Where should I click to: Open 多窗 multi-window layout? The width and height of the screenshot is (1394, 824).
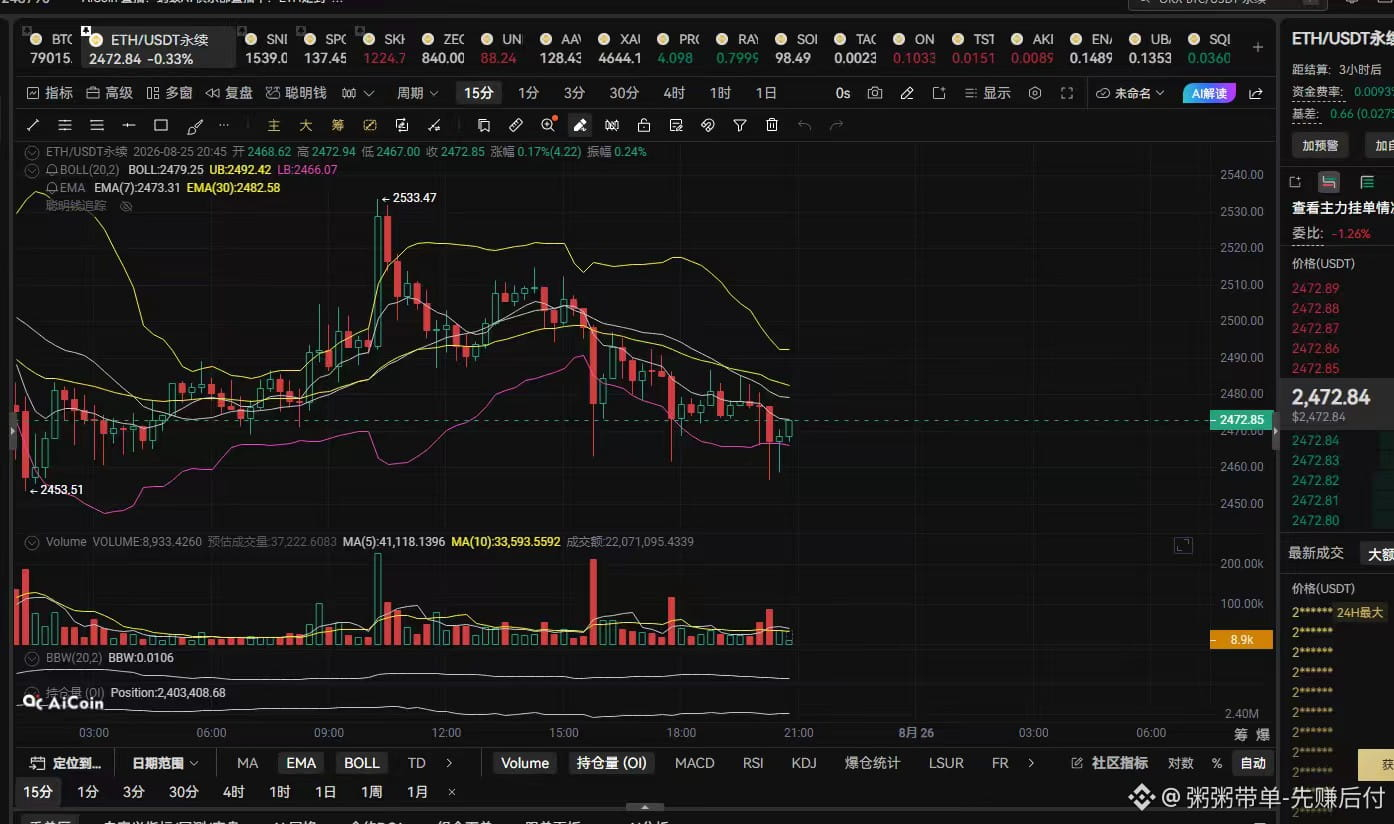pyautogui.click(x=169, y=93)
